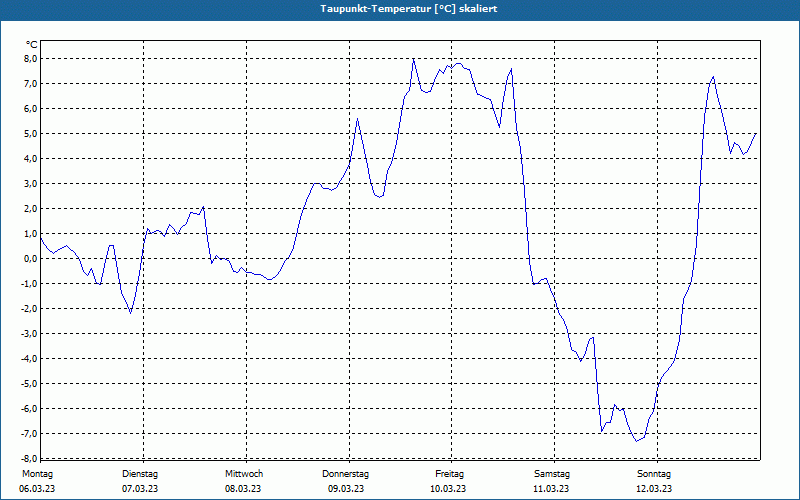Screen dimensions: 800x500
Task: Select the -5,0 y-axis value
Action: click(29, 384)
